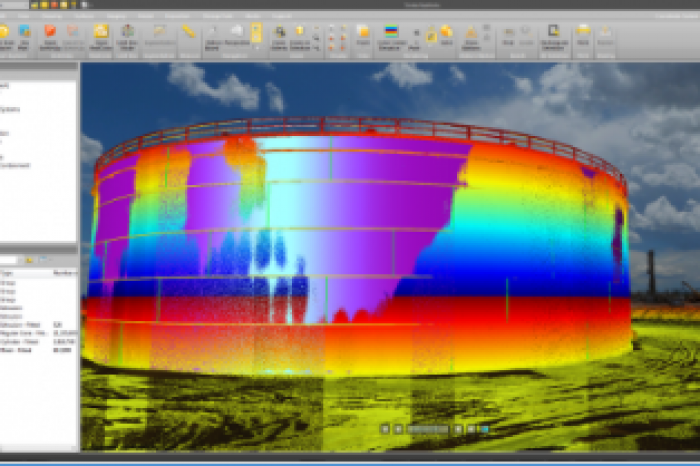Select the first item in the left tree panel

click(5, 86)
